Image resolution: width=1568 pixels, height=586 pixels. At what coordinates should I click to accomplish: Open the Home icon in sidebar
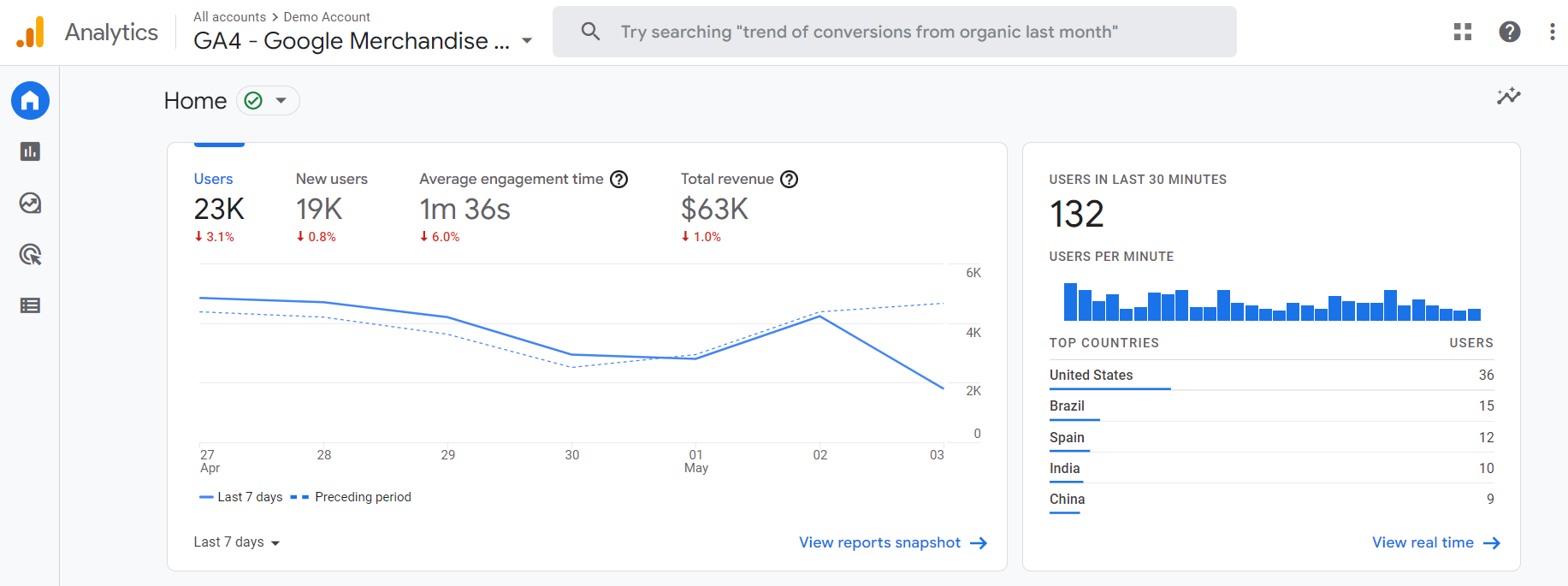[x=30, y=101]
